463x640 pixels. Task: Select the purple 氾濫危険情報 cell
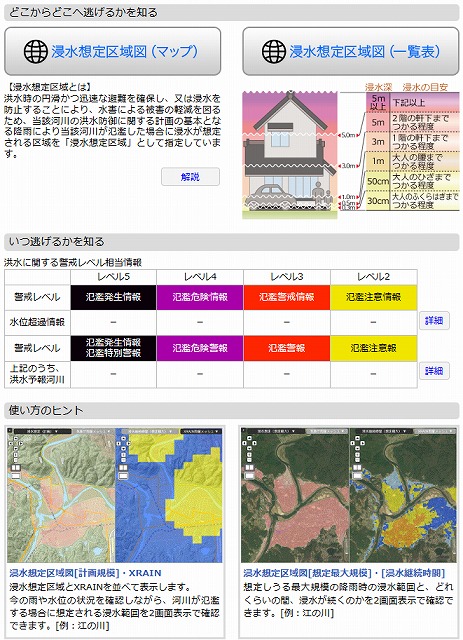pos(200,297)
